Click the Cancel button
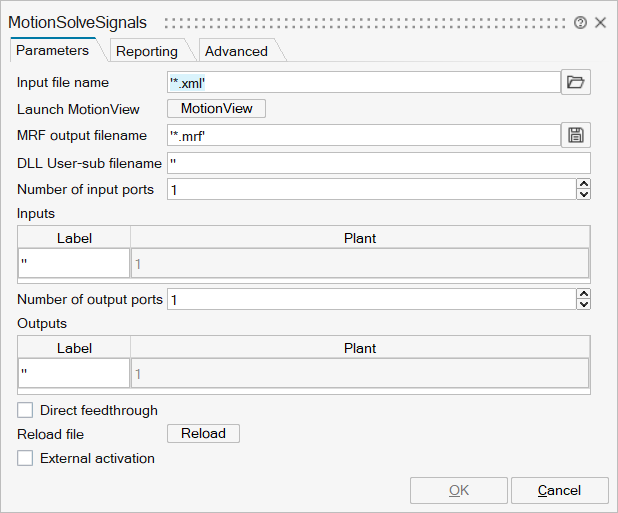Viewport: 618px width, 513px height. tap(559, 490)
